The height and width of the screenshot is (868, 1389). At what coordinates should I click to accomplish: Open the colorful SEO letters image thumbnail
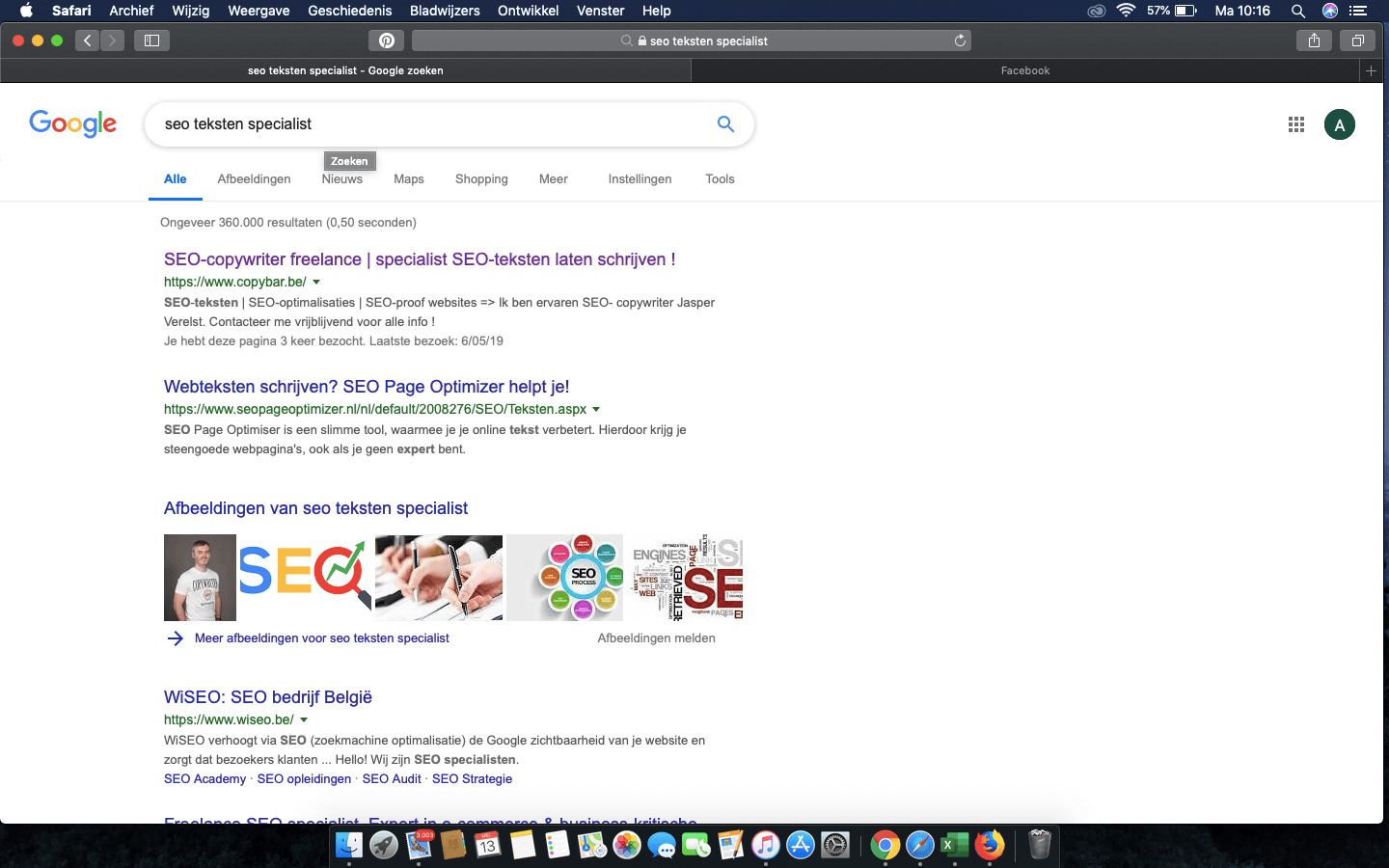[x=305, y=578]
